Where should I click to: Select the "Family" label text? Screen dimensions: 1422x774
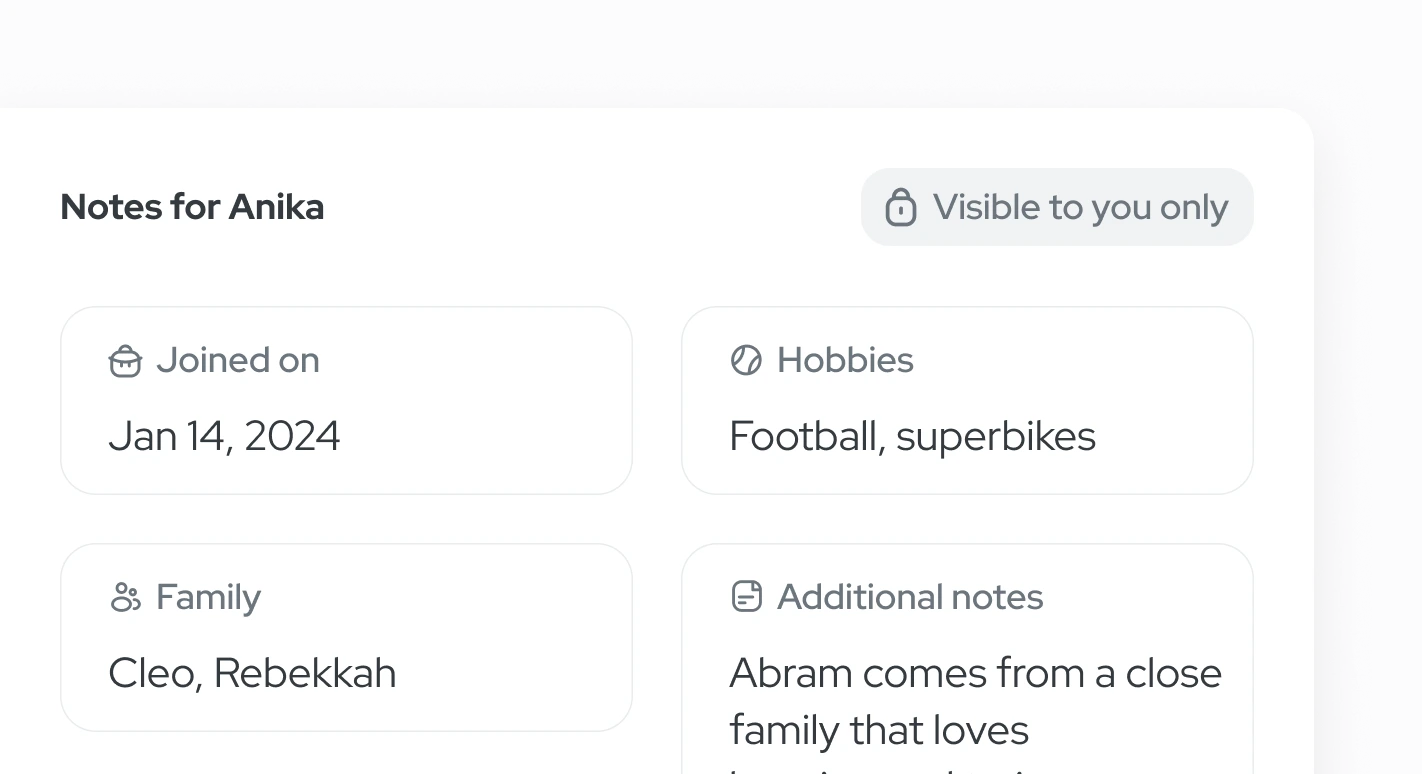tap(208, 597)
